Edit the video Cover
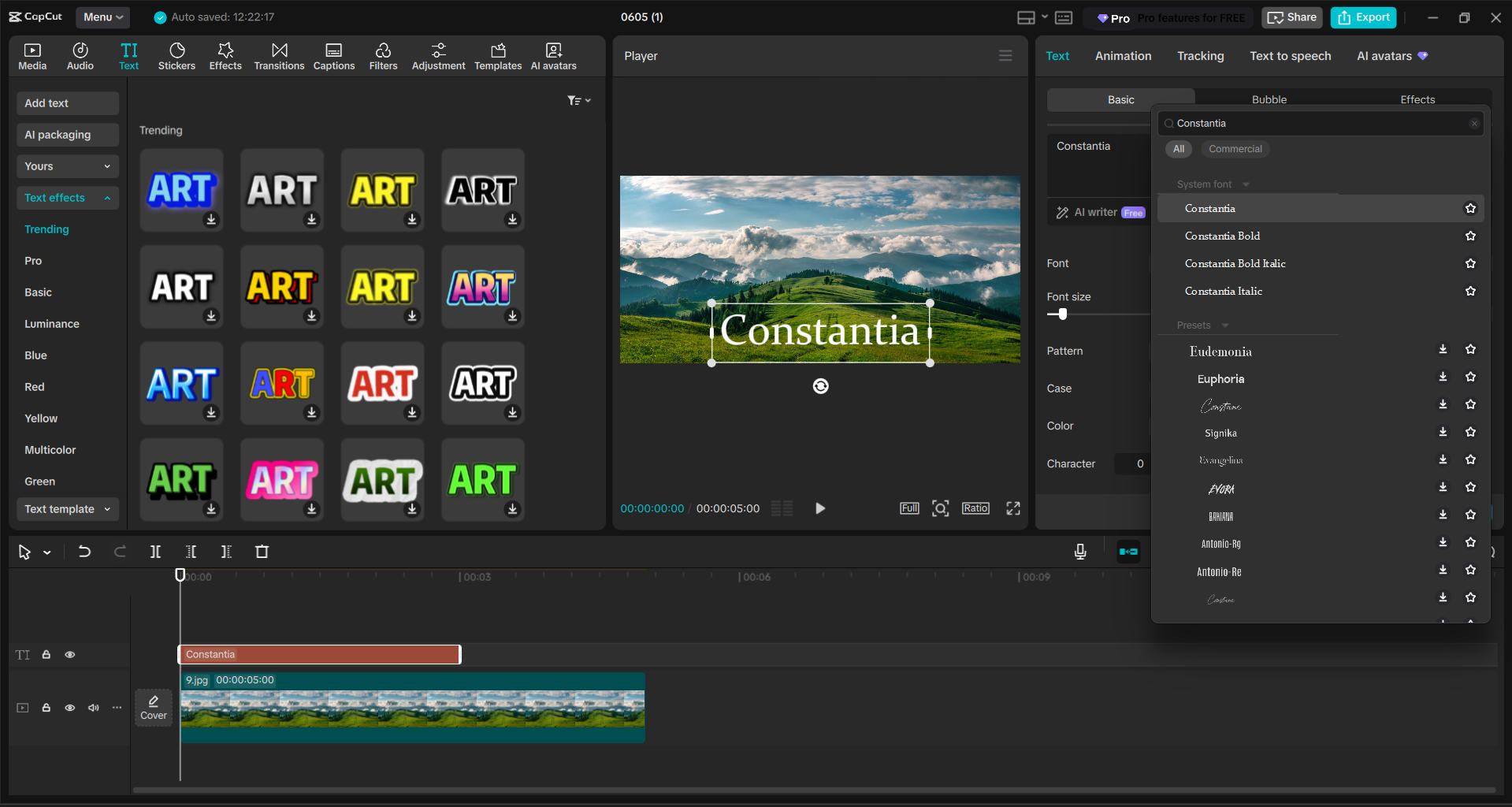 click(x=153, y=707)
